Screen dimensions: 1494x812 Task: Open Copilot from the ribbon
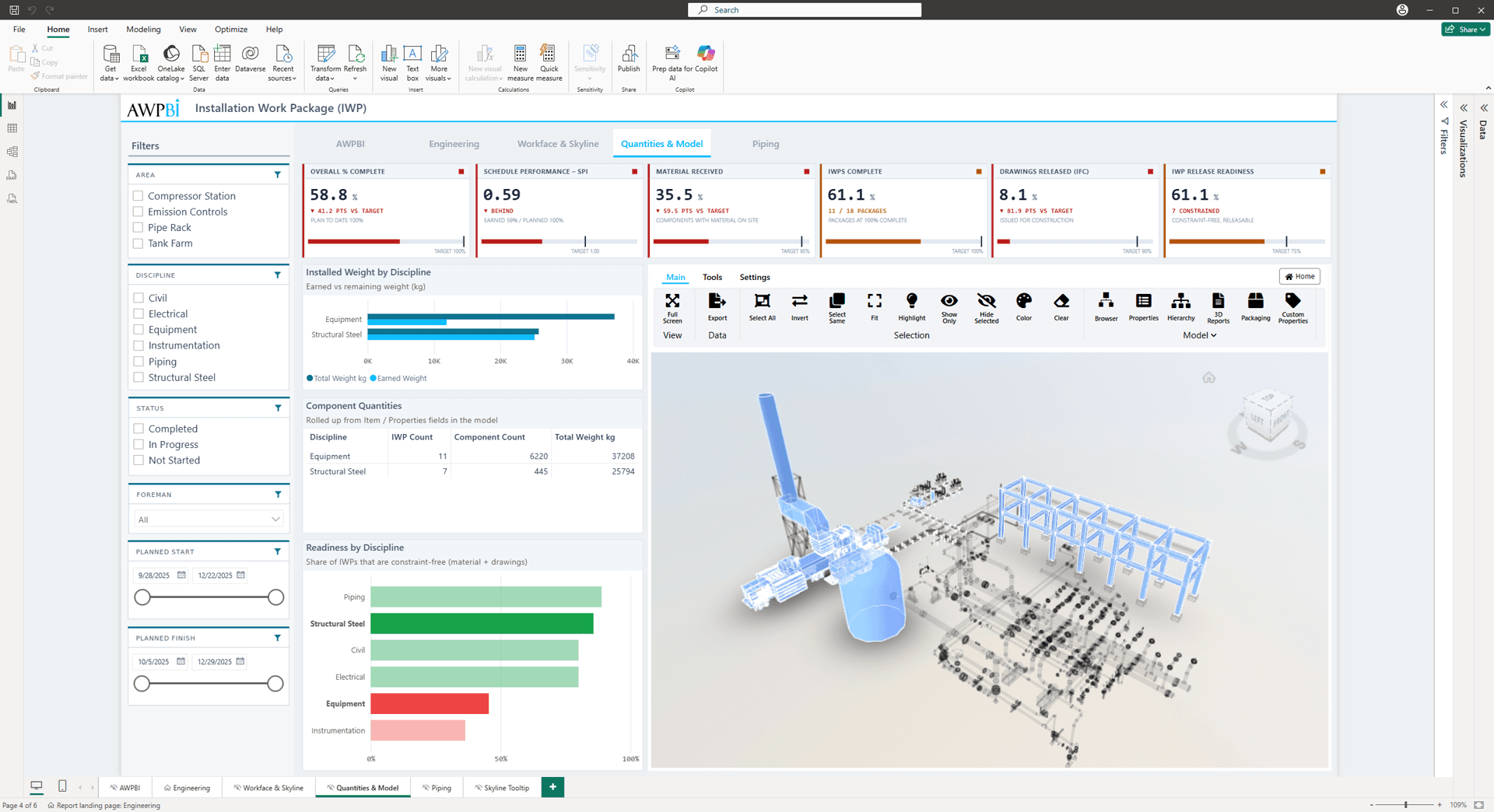707,58
